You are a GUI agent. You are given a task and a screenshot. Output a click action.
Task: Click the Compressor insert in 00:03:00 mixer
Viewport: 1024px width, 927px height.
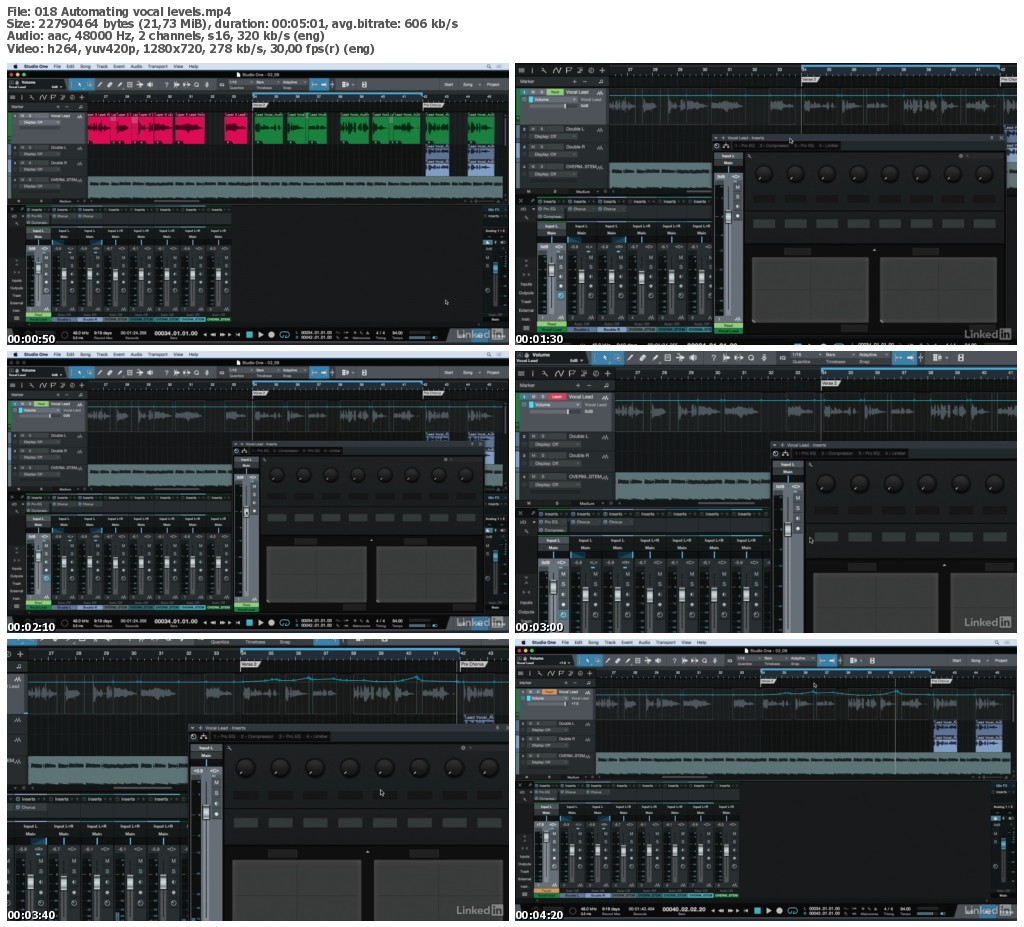click(554, 530)
